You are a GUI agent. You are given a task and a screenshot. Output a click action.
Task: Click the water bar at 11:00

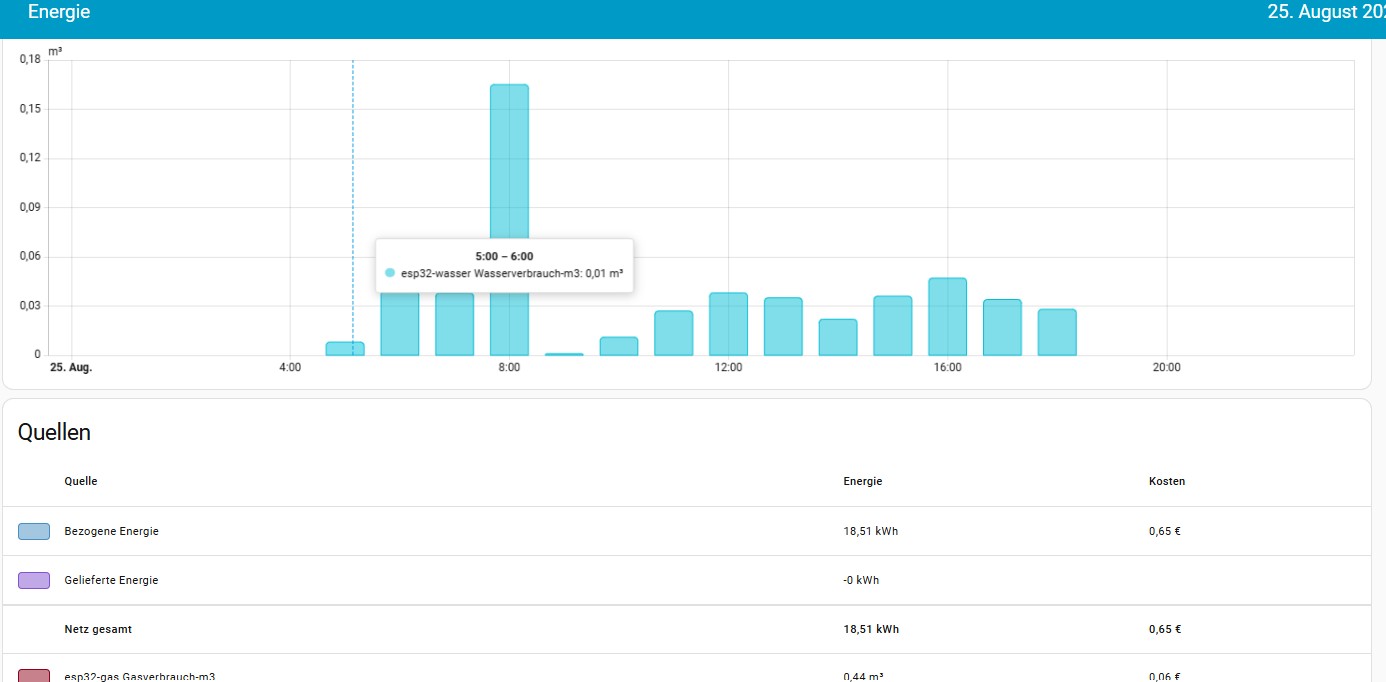click(x=674, y=333)
